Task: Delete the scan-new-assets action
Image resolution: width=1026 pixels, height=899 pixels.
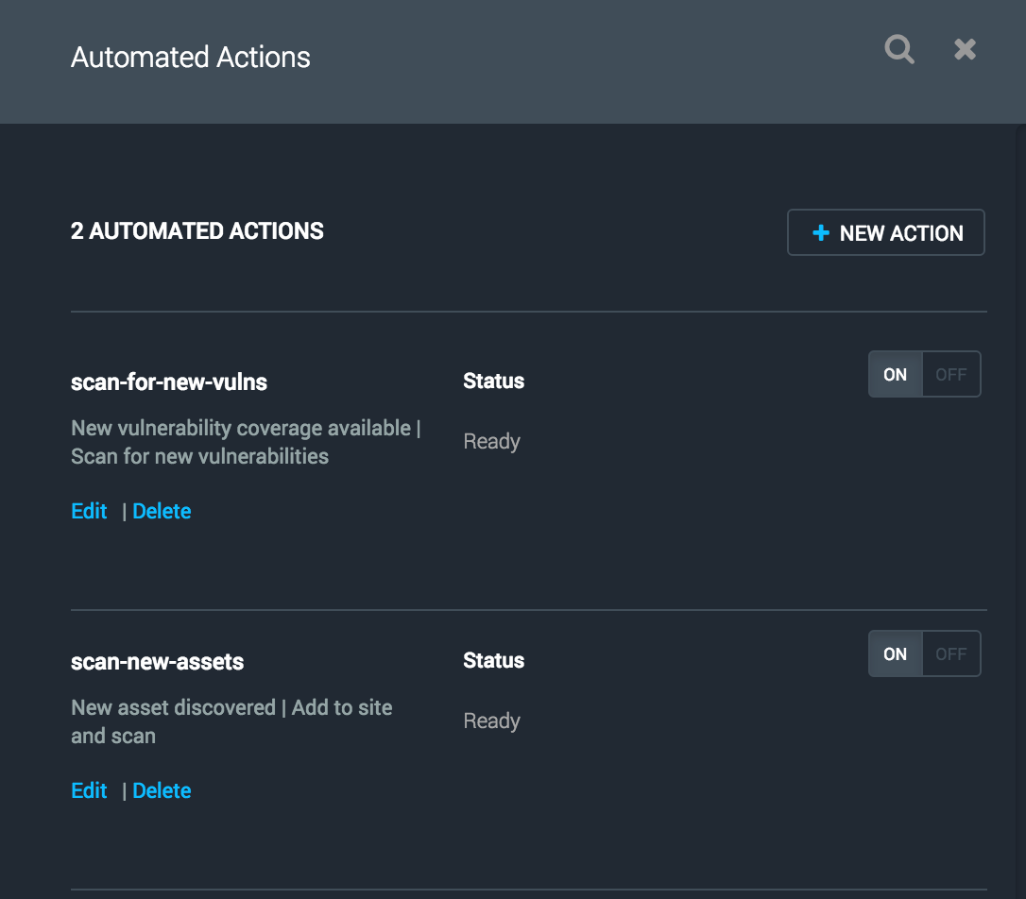Action: pyautogui.click(x=161, y=791)
